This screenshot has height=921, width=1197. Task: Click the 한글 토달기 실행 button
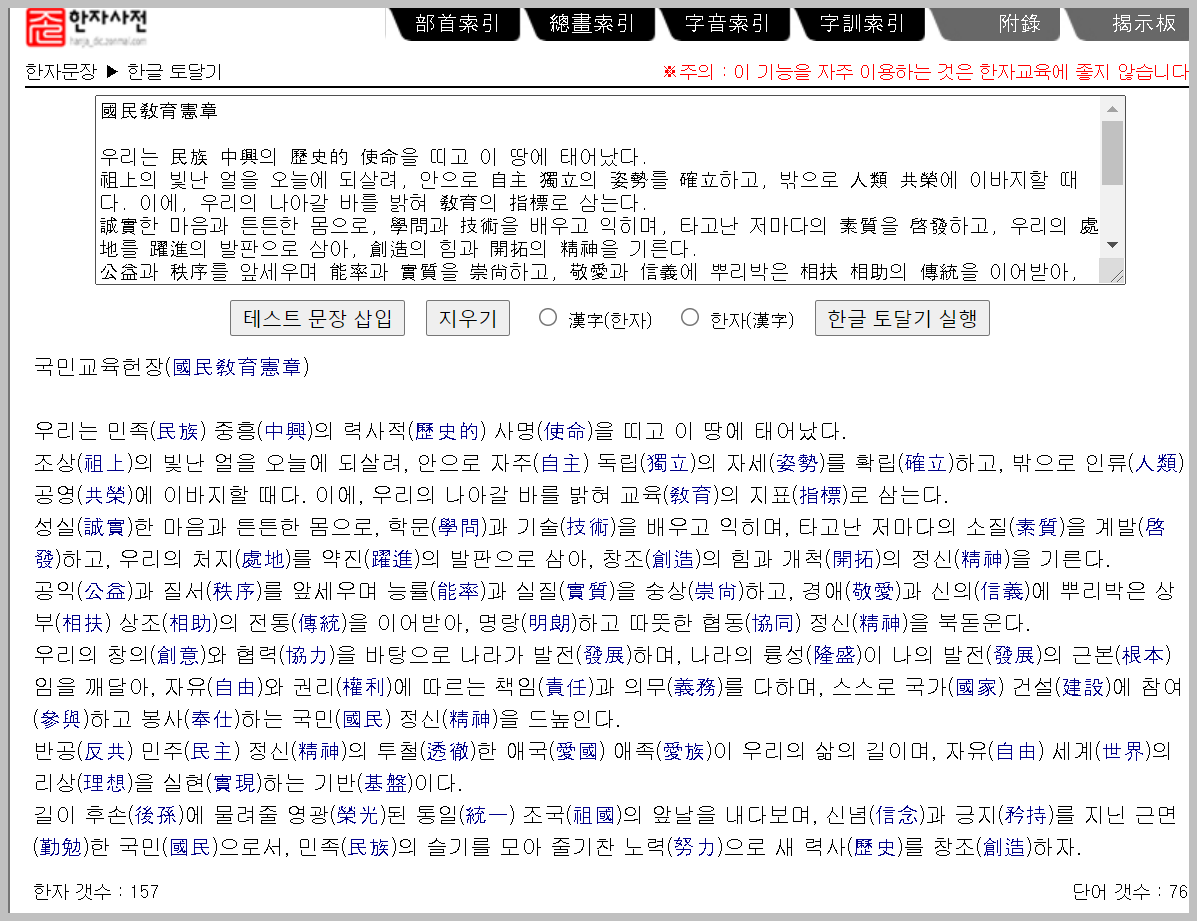(x=902, y=318)
